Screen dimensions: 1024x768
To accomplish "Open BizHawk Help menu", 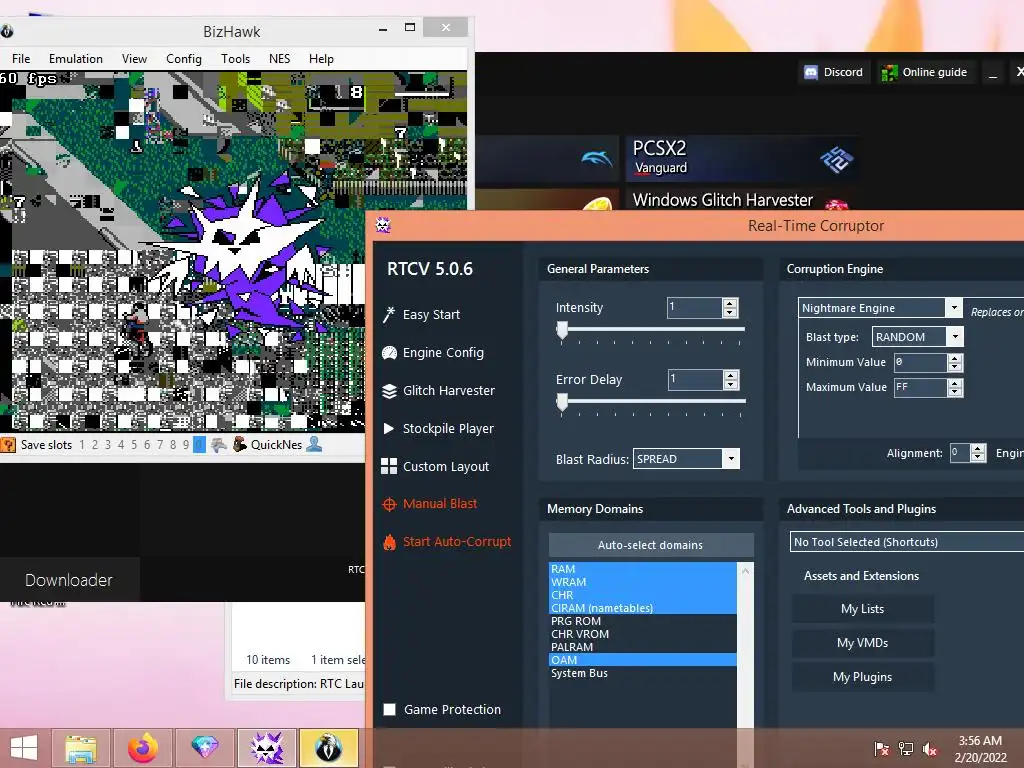I will coord(321,59).
